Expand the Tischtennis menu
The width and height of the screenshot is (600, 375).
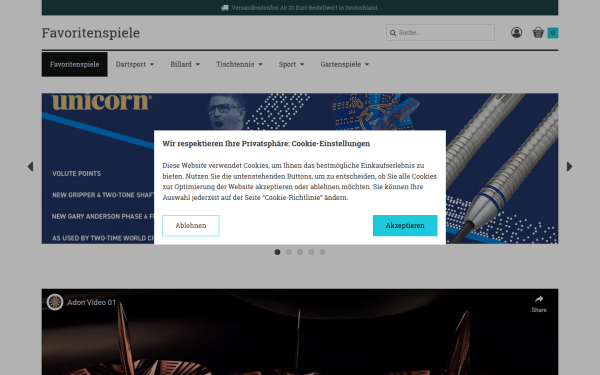tap(239, 64)
